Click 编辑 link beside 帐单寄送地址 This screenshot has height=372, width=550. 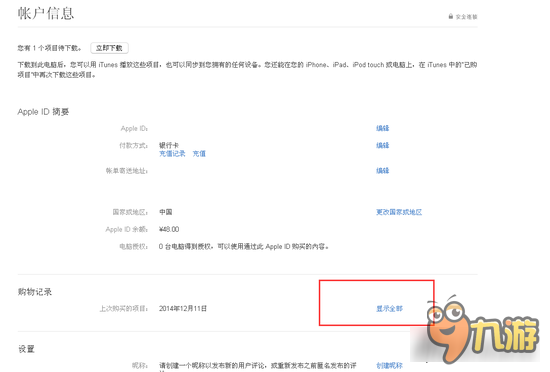click(382, 171)
